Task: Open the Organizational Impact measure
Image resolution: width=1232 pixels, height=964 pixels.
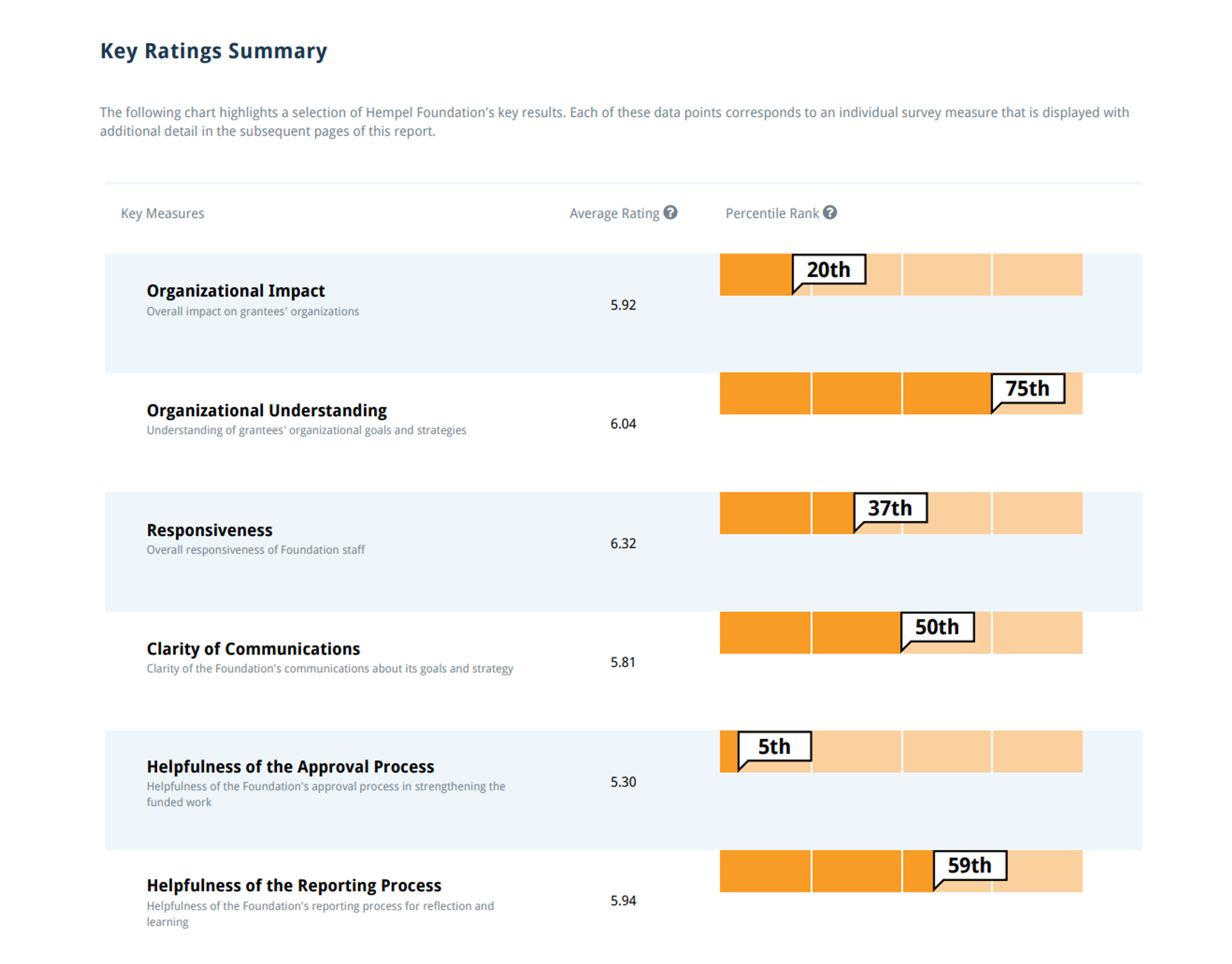Action: pos(236,291)
